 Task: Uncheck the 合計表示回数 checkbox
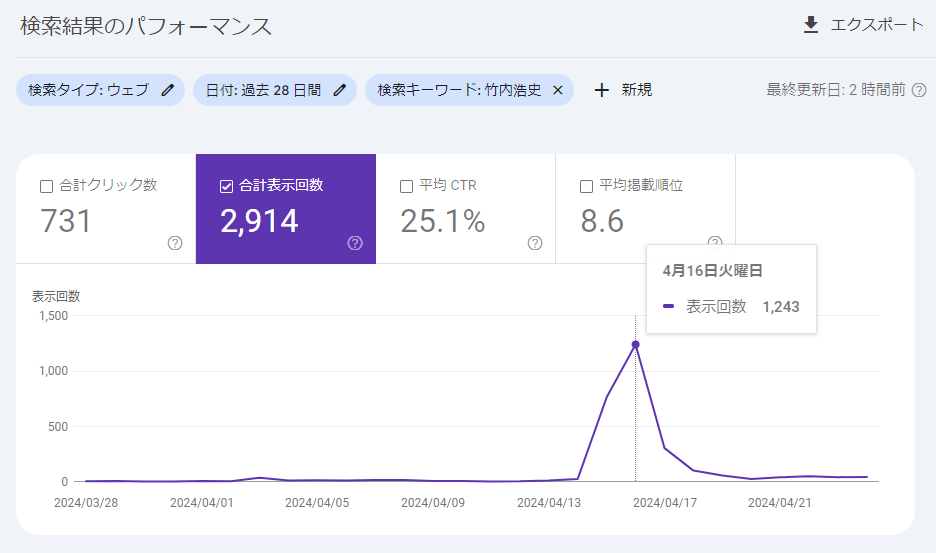pos(226,186)
